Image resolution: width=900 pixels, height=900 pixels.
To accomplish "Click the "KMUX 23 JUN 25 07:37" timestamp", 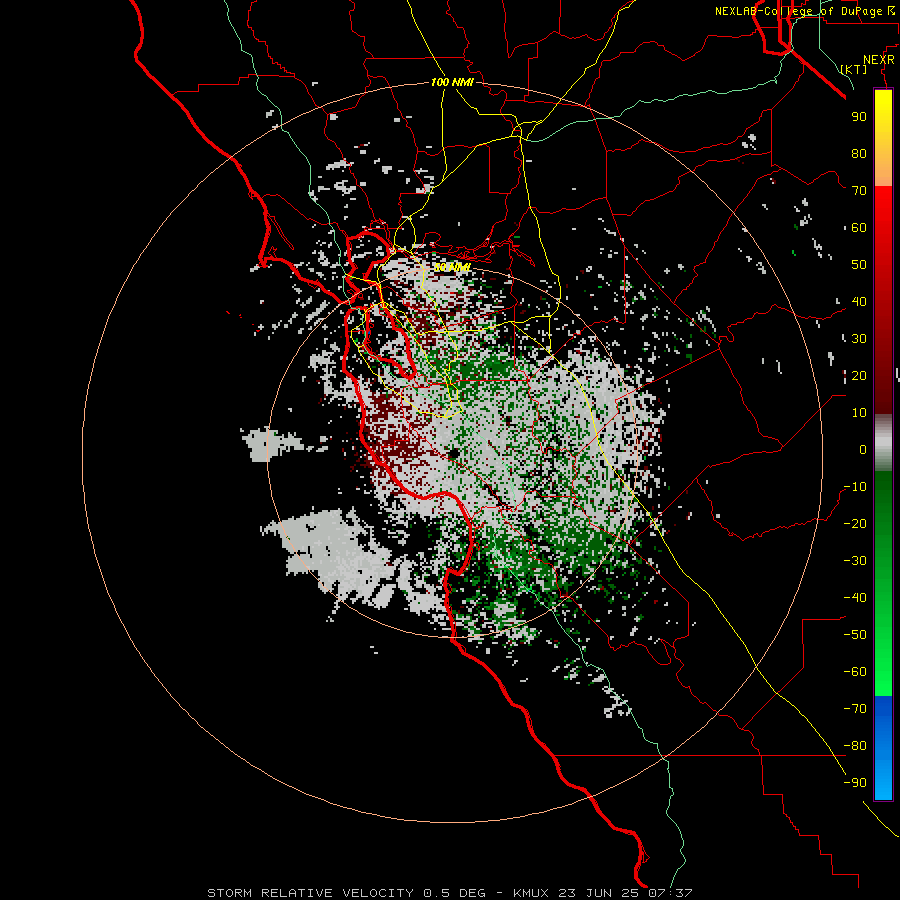I will pos(603,893).
